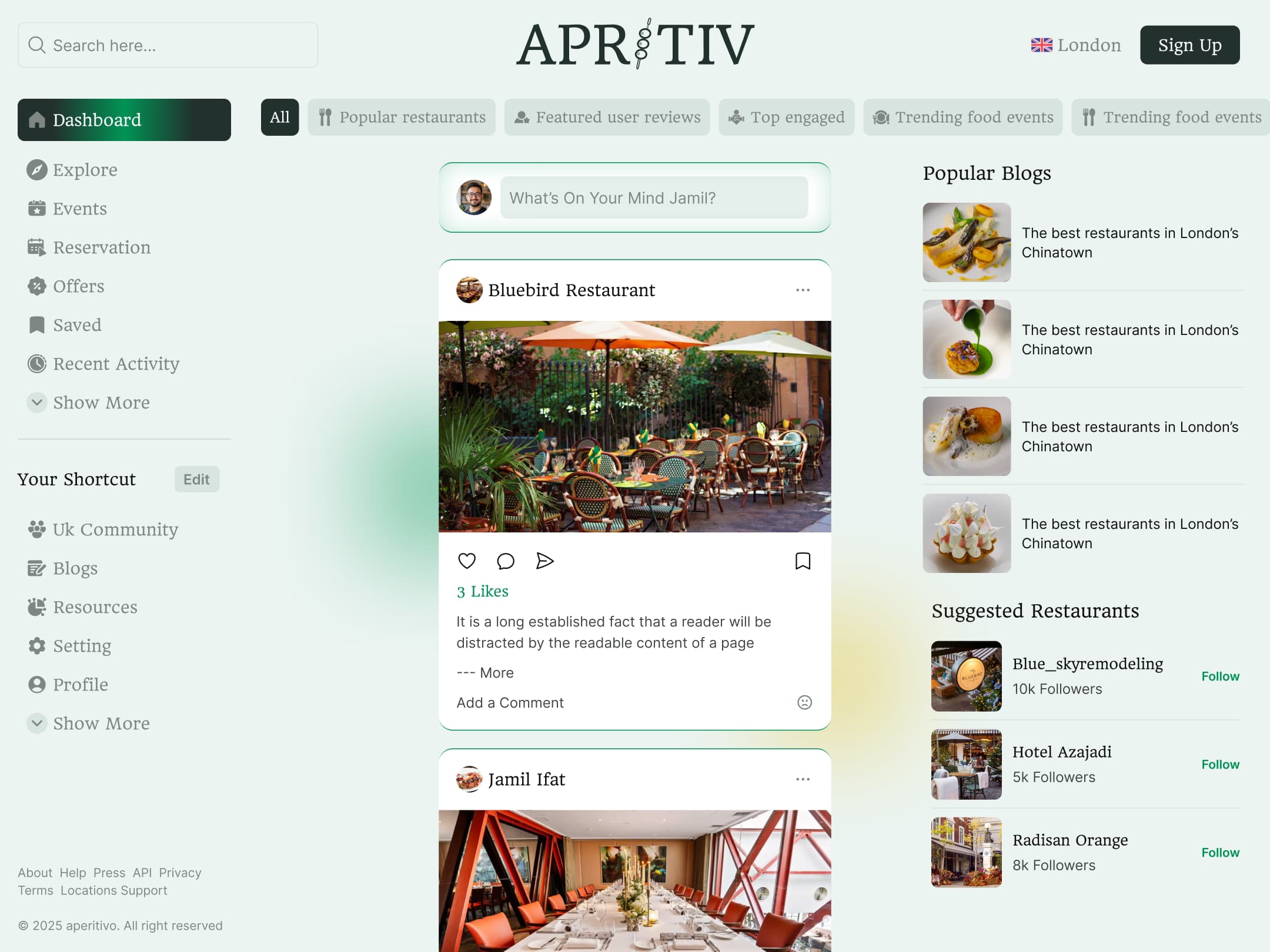This screenshot has height=952, width=1270.
Task: Click the Edit shortcut button
Action: pos(196,480)
